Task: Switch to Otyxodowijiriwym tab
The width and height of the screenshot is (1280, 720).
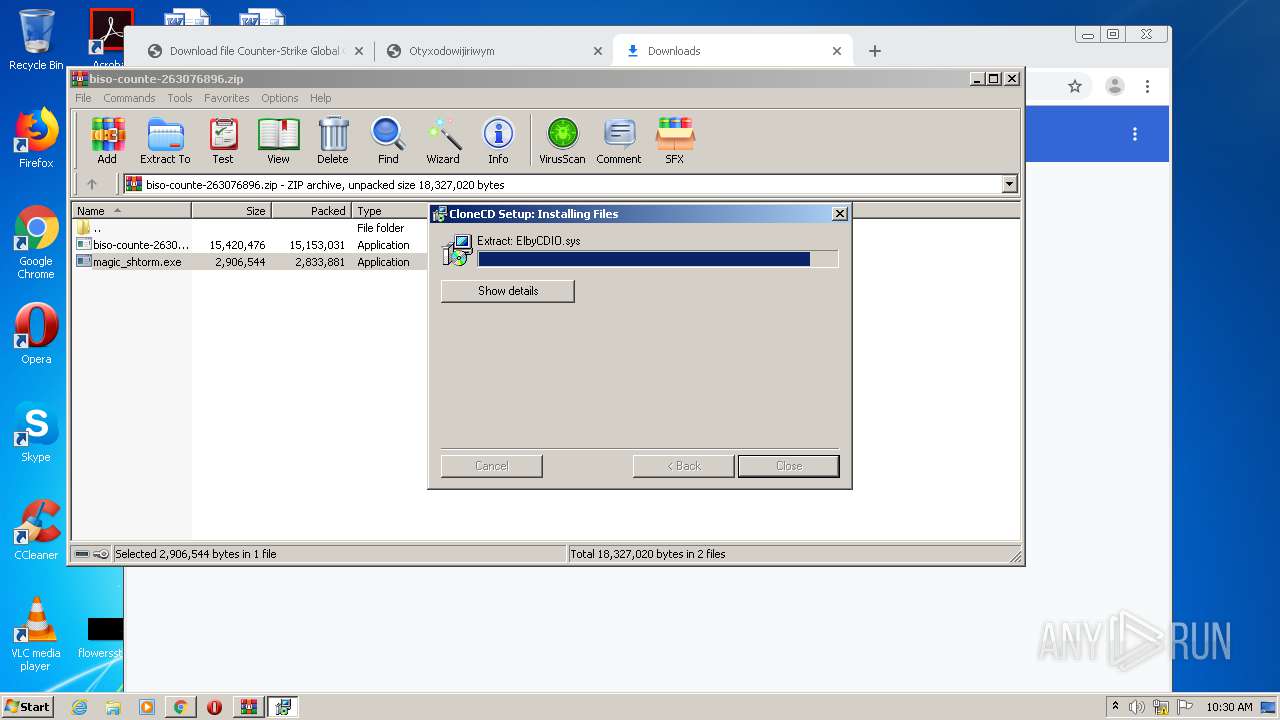Action: click(x=495, y=51)
